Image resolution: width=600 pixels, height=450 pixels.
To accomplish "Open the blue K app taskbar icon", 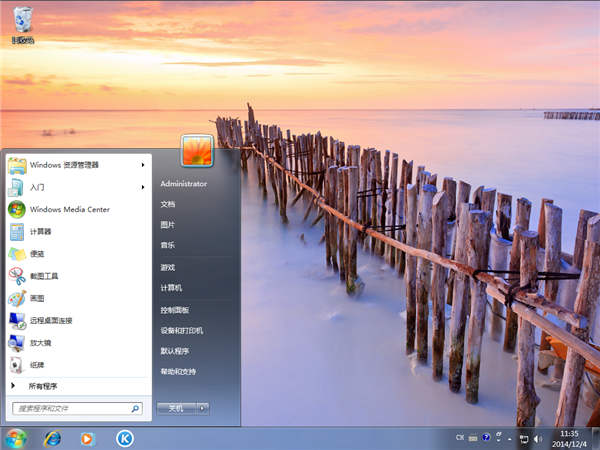I will [125, 439].
